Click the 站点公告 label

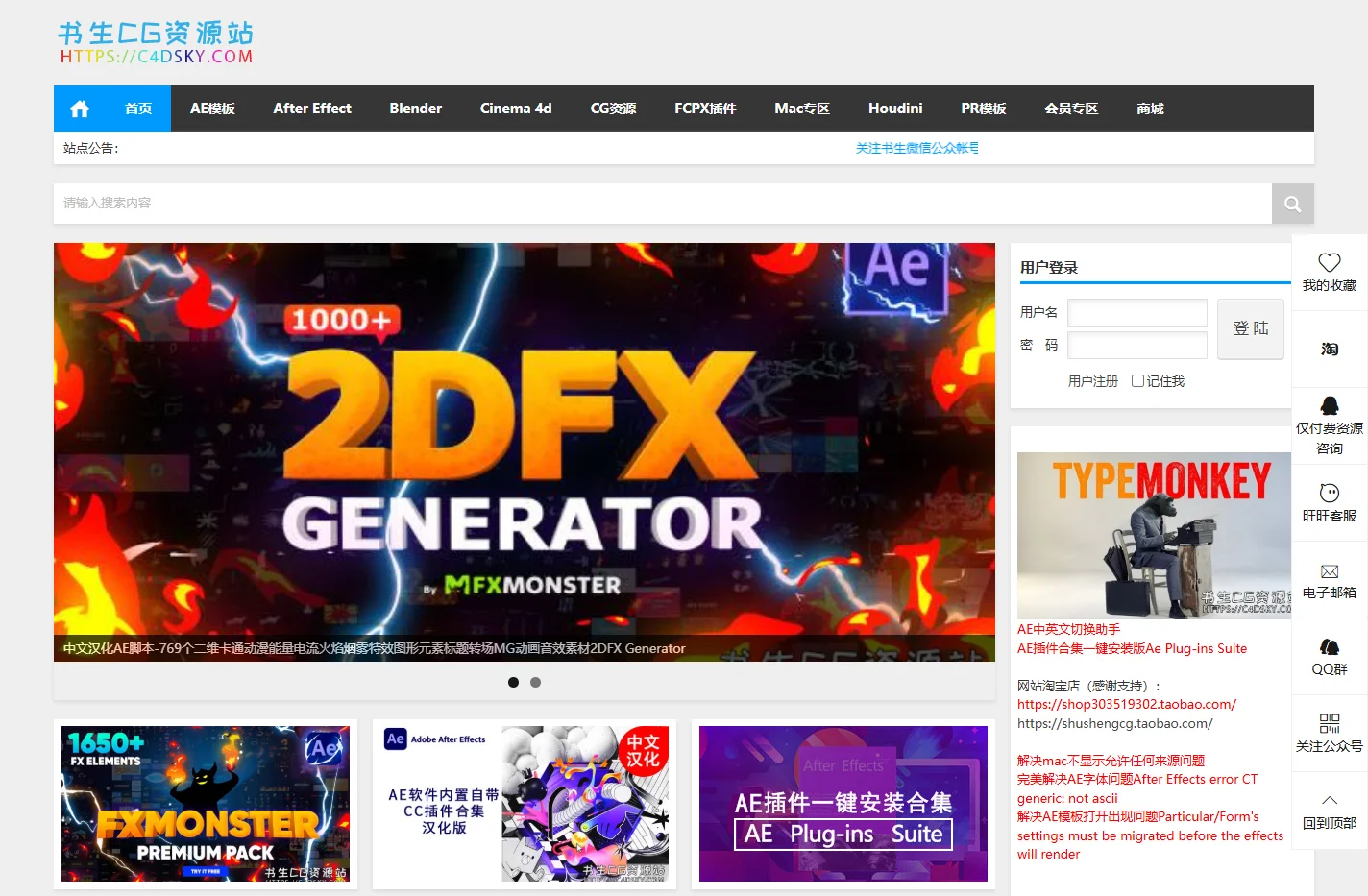pyautogui.click(x=91, y=148)
